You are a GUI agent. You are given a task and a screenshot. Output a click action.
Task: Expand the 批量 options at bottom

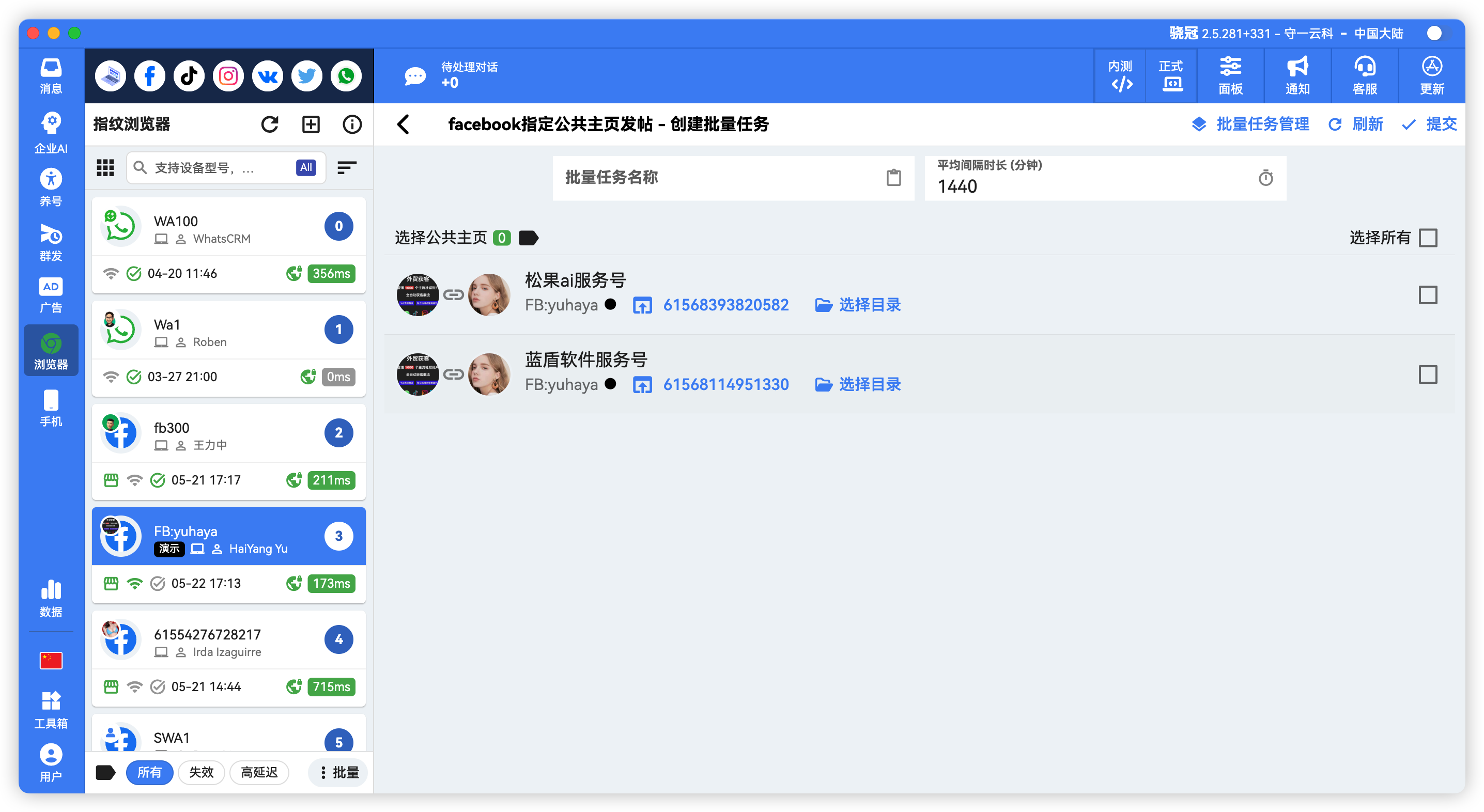coord(338,773)
